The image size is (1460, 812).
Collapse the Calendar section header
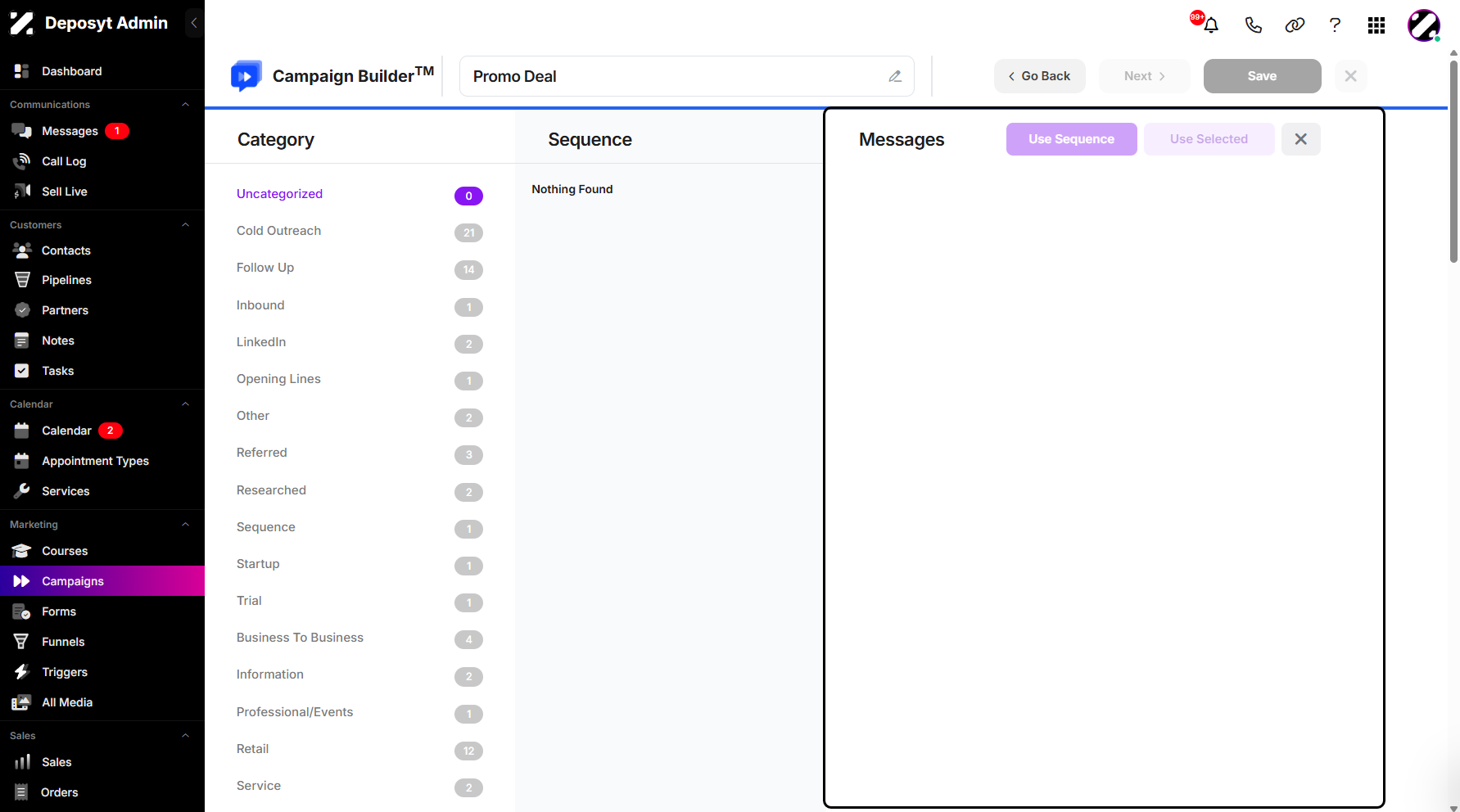[185, 404]
